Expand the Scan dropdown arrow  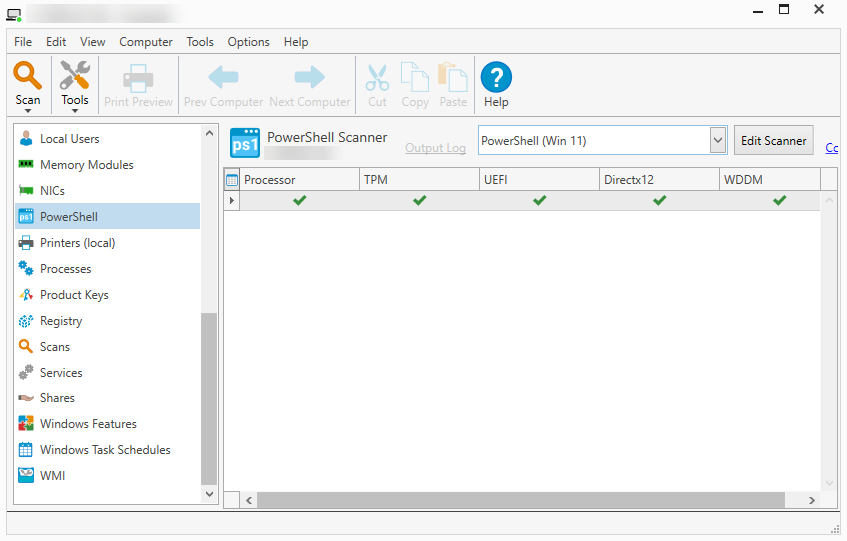pyautogui.click(x=28, y=111)
